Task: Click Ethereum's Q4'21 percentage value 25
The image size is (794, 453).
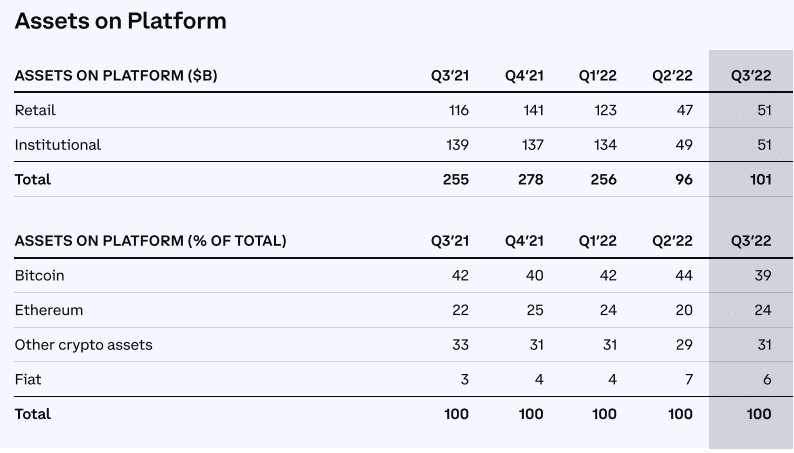Action: (535, 310)
